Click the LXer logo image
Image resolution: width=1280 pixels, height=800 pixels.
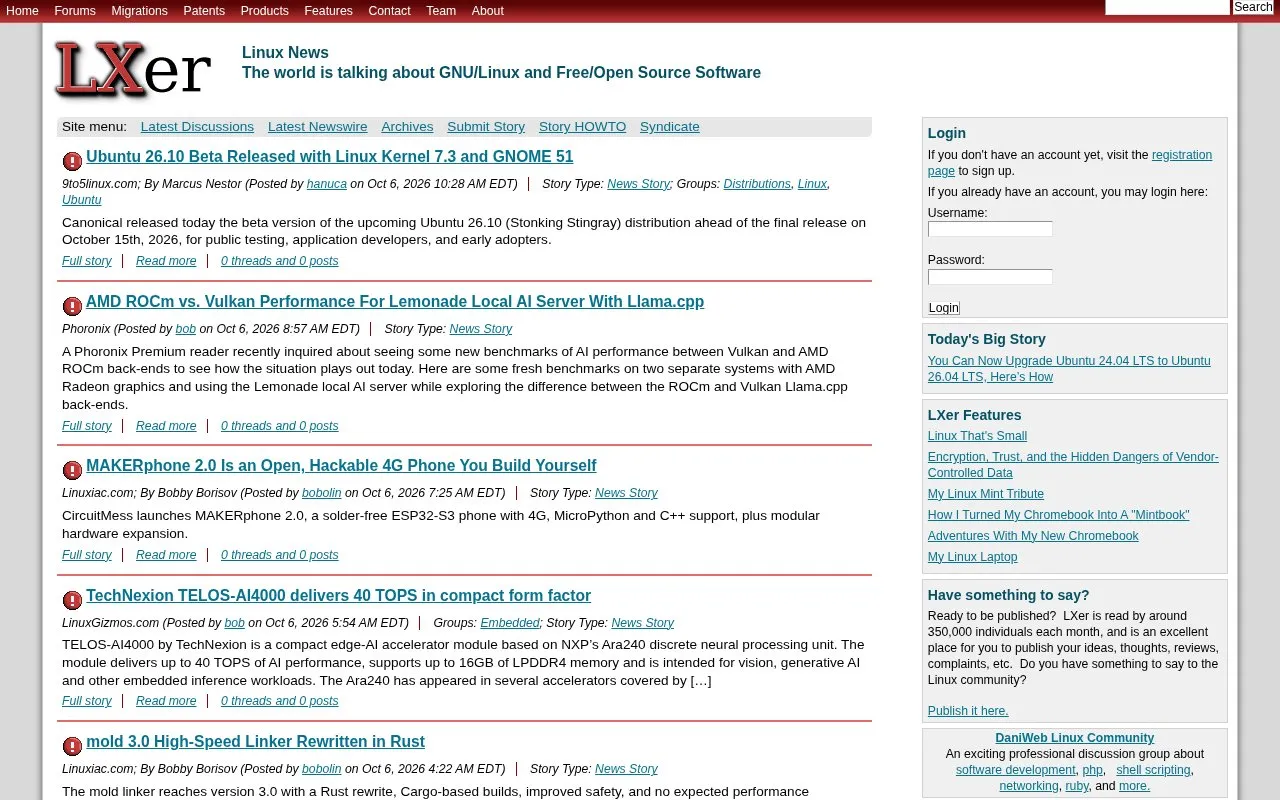(x=132, y=69)
